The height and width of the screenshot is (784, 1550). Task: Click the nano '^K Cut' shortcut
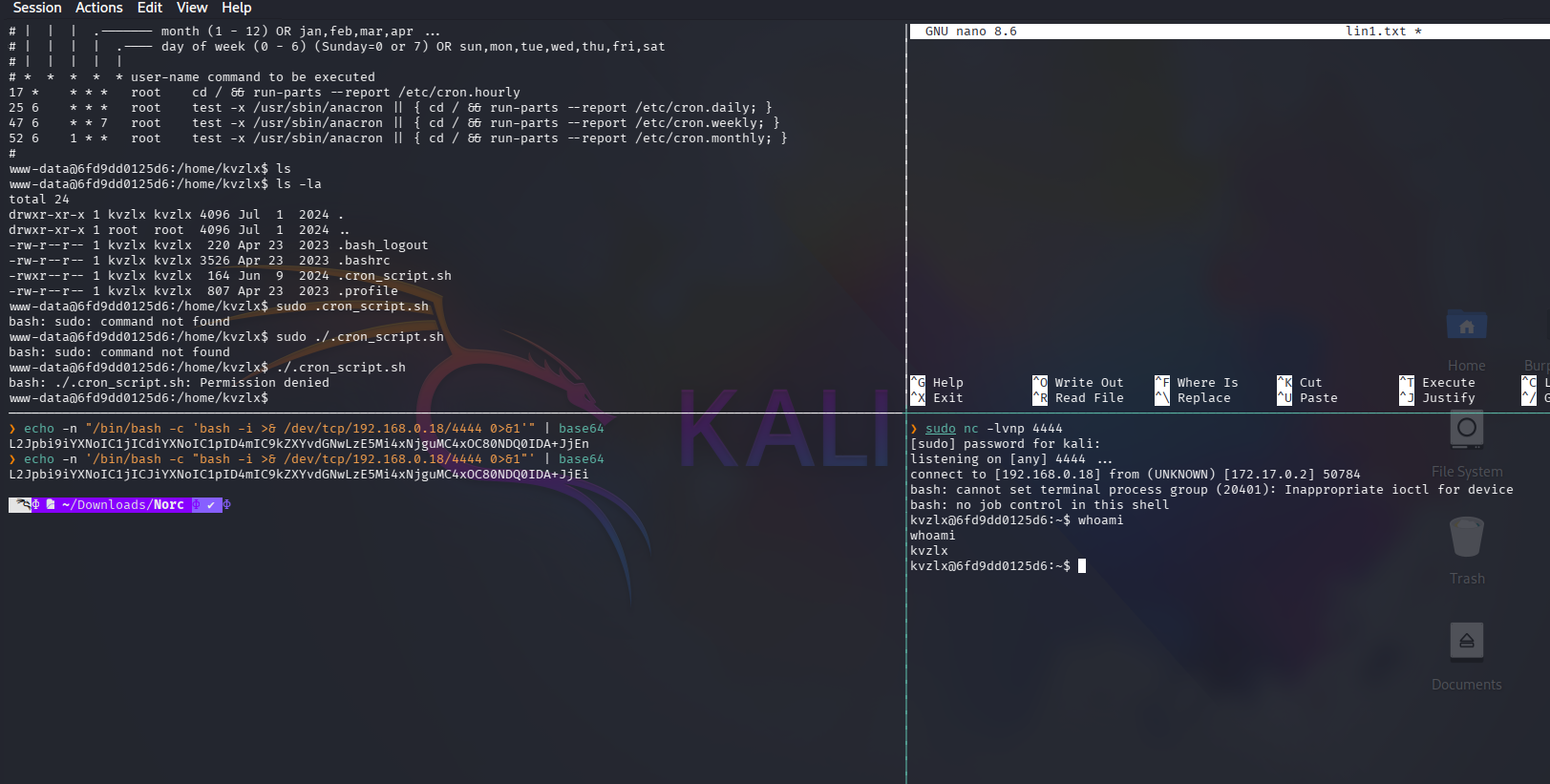(x=1300, y=383)
